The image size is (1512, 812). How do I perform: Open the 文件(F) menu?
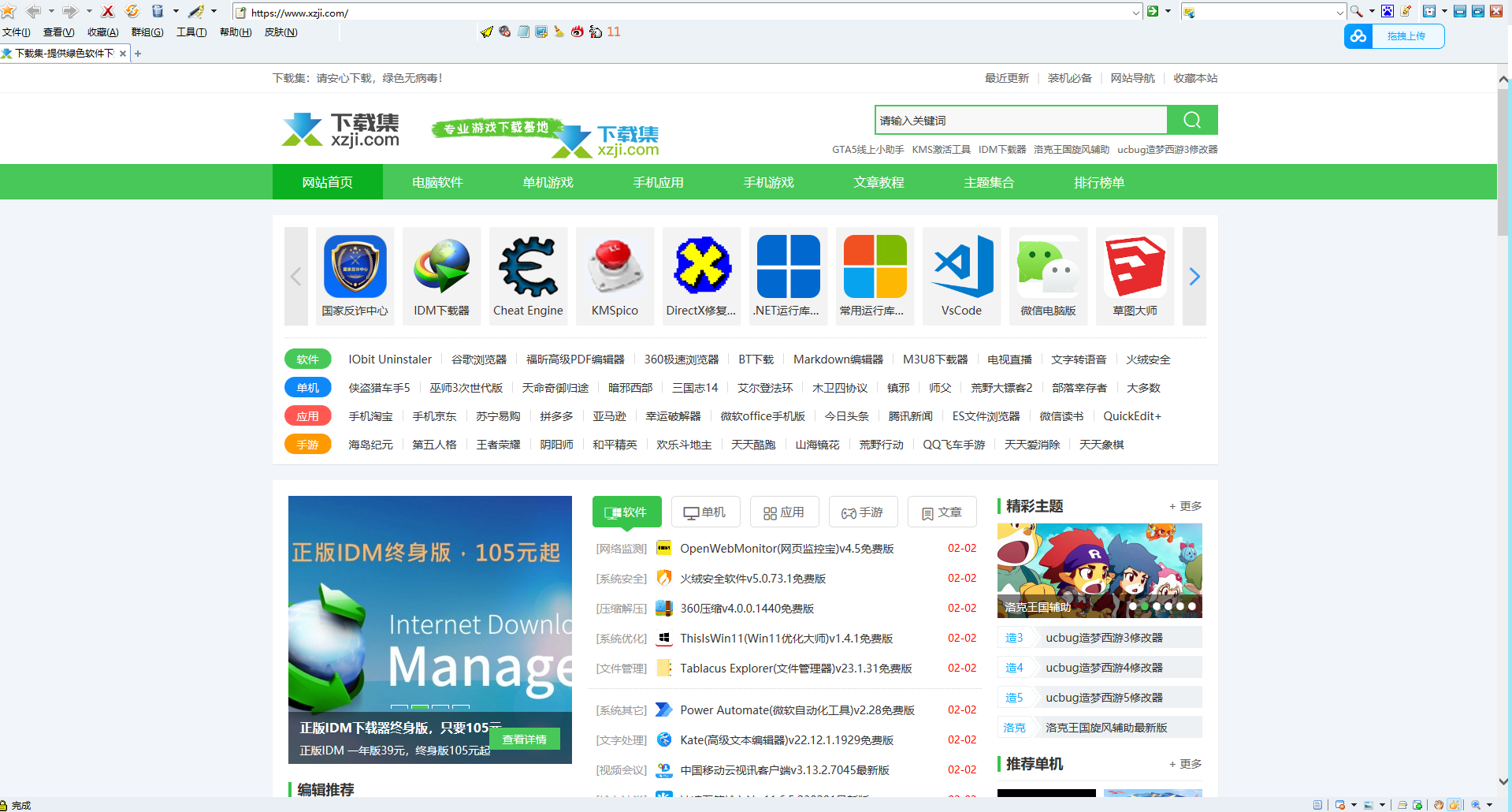(x=17, y=32)
